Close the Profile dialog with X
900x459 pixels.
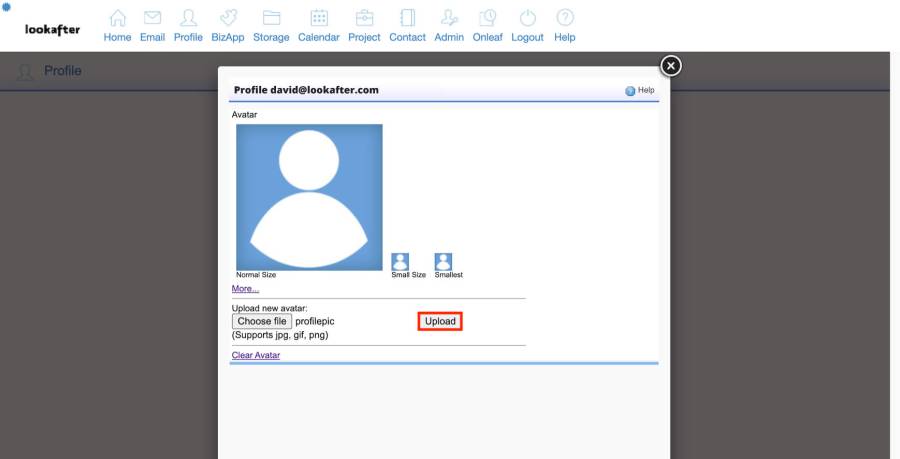click(671, 65)
